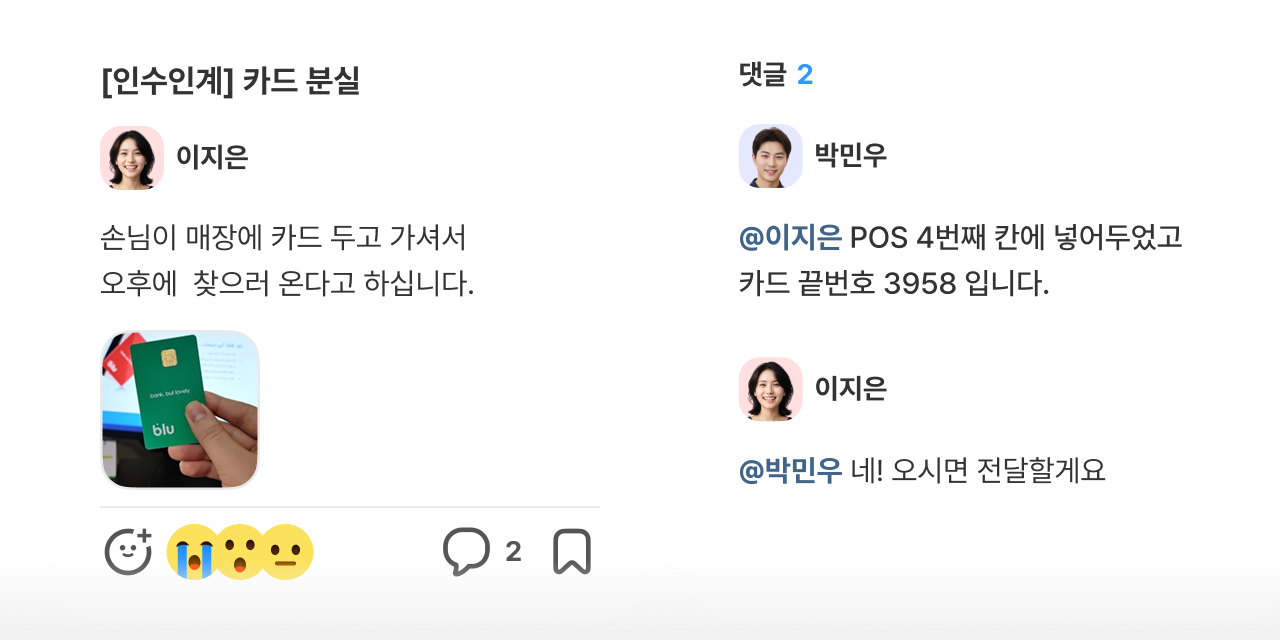Open the green blu card photo thumbnail
Screen dimensions: 1280x640
tap(180, 410)
